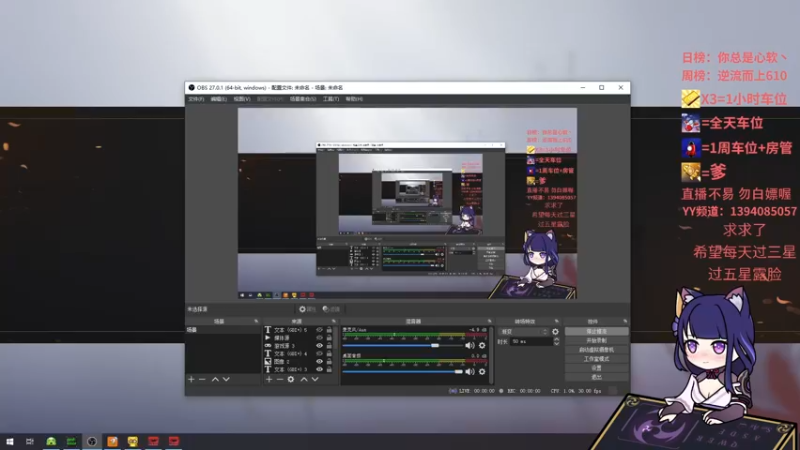The width and height of the screenshot is (800, 450).
Task: Click the Exit button in controls
Action: pyautogui.click(x=596, y=377)
